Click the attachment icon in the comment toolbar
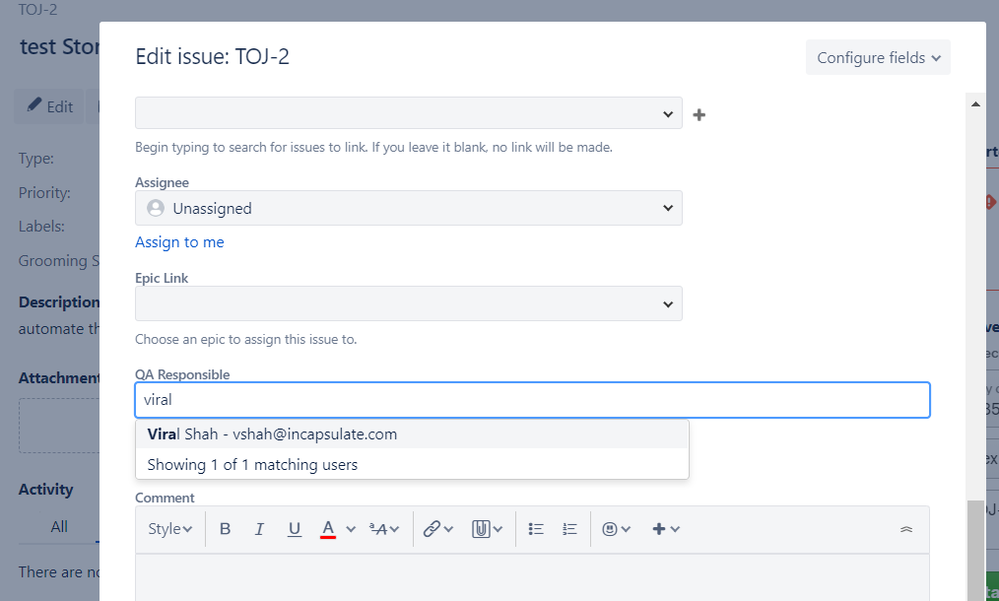The width and height of the screenshot is (999, 601). tap(480, 529)
